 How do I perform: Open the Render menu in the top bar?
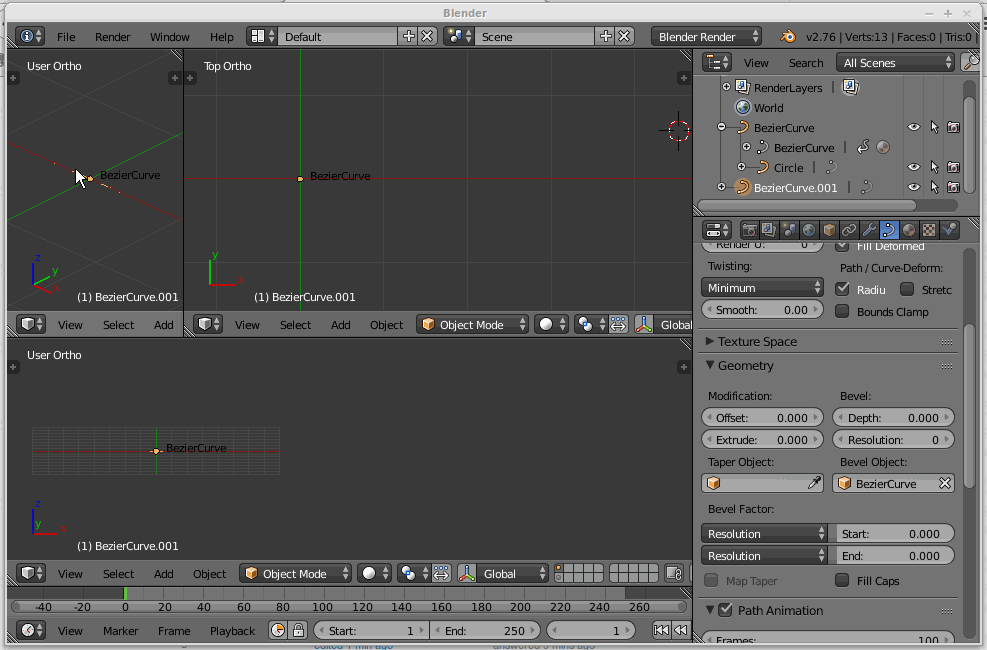point(112,36)
